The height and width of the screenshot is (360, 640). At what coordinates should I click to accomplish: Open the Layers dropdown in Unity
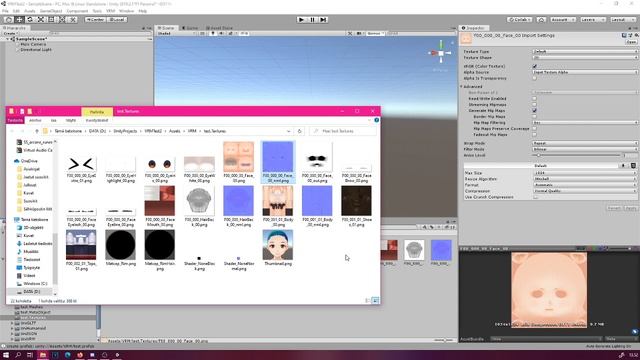click(x=592, y=20)
